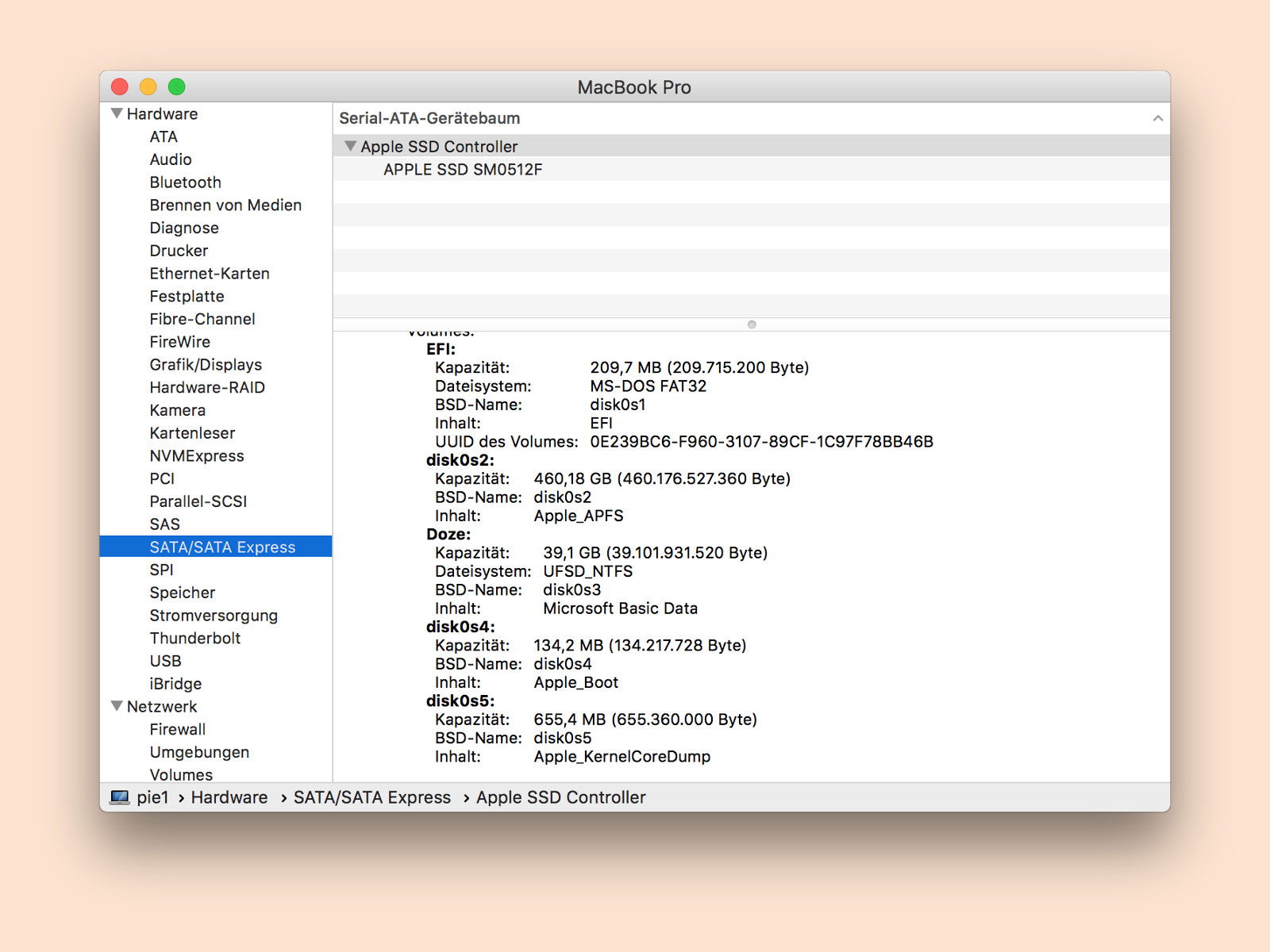Click the Hardware section header label
Viewport: 1270px width, 952px height.
(162, 113)
